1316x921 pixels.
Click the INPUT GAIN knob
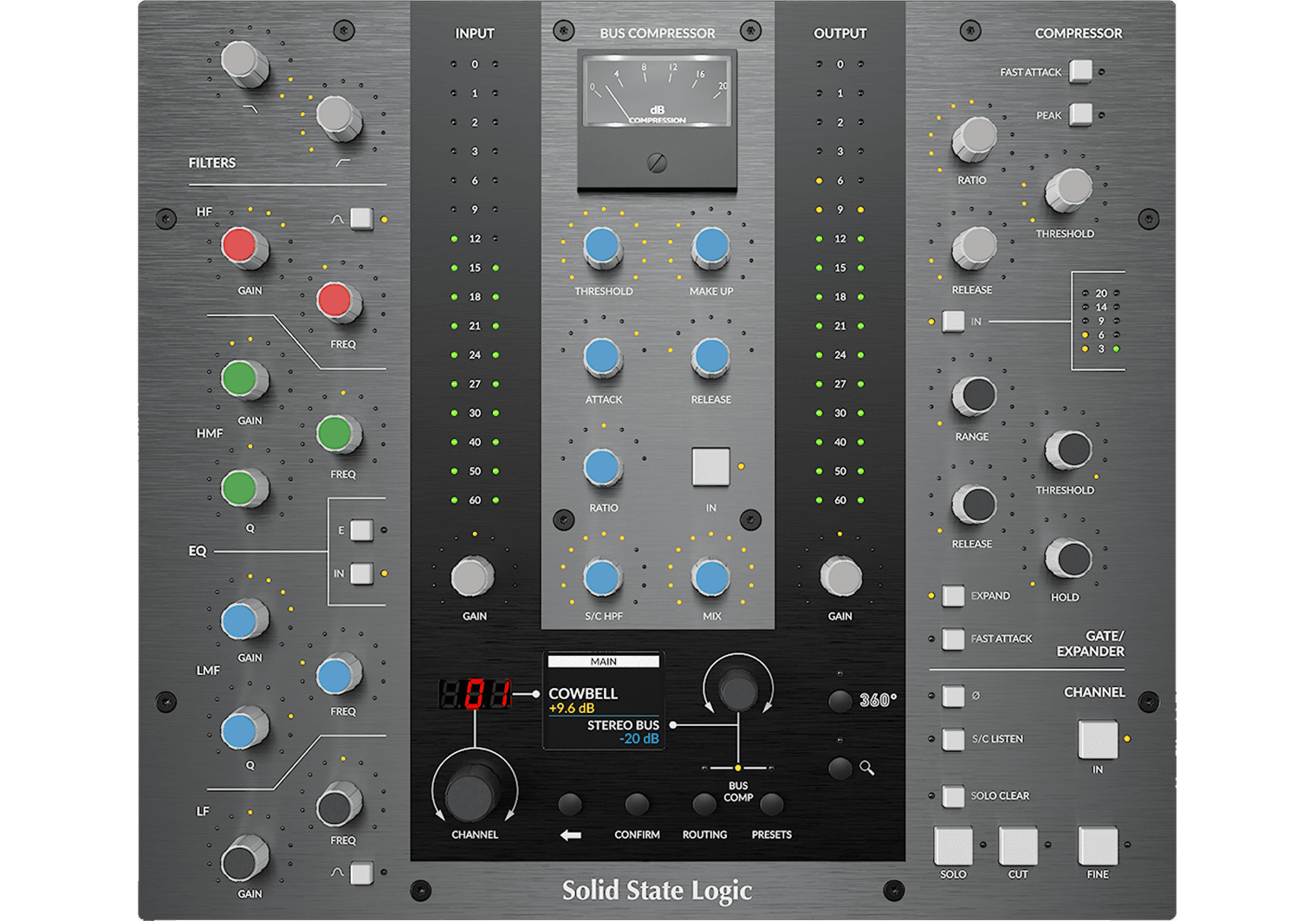point(473,577)
